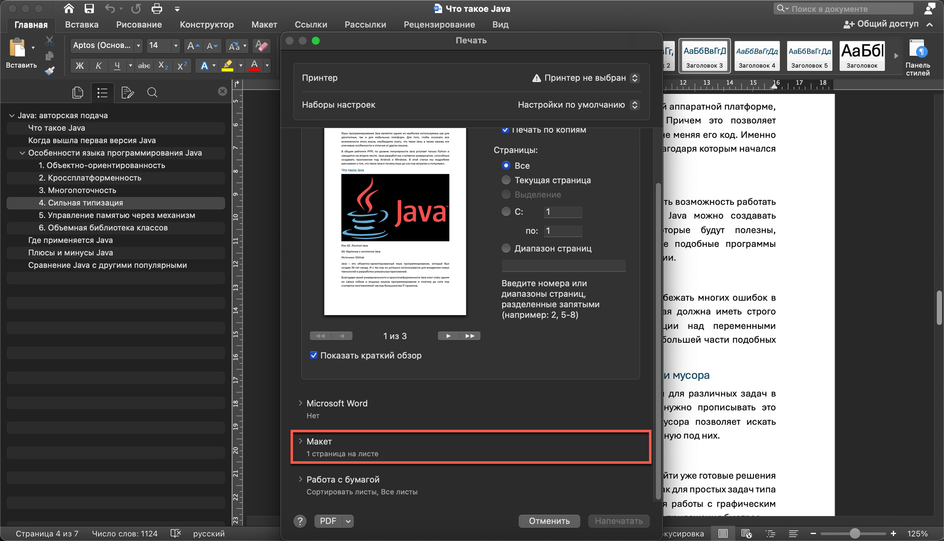944x541 pixels.
Task: Click the zoom slider handle in status bar
Action: 854,533
